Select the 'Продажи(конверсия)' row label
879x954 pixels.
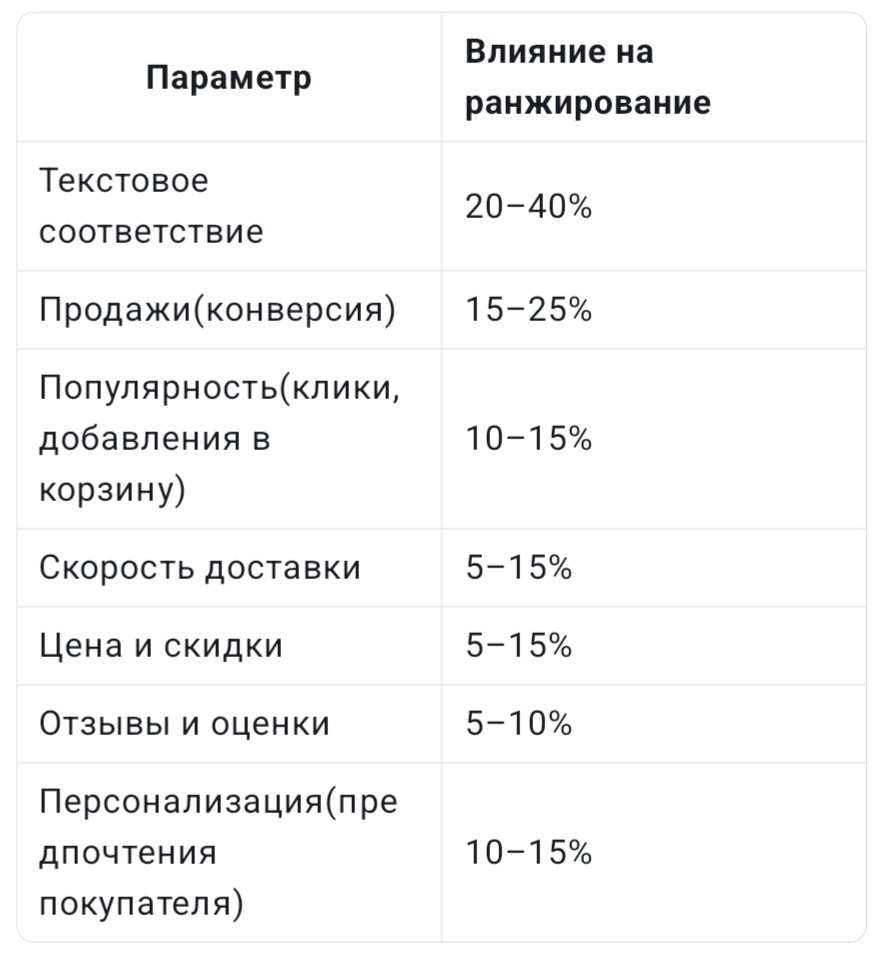coord(217,310)
